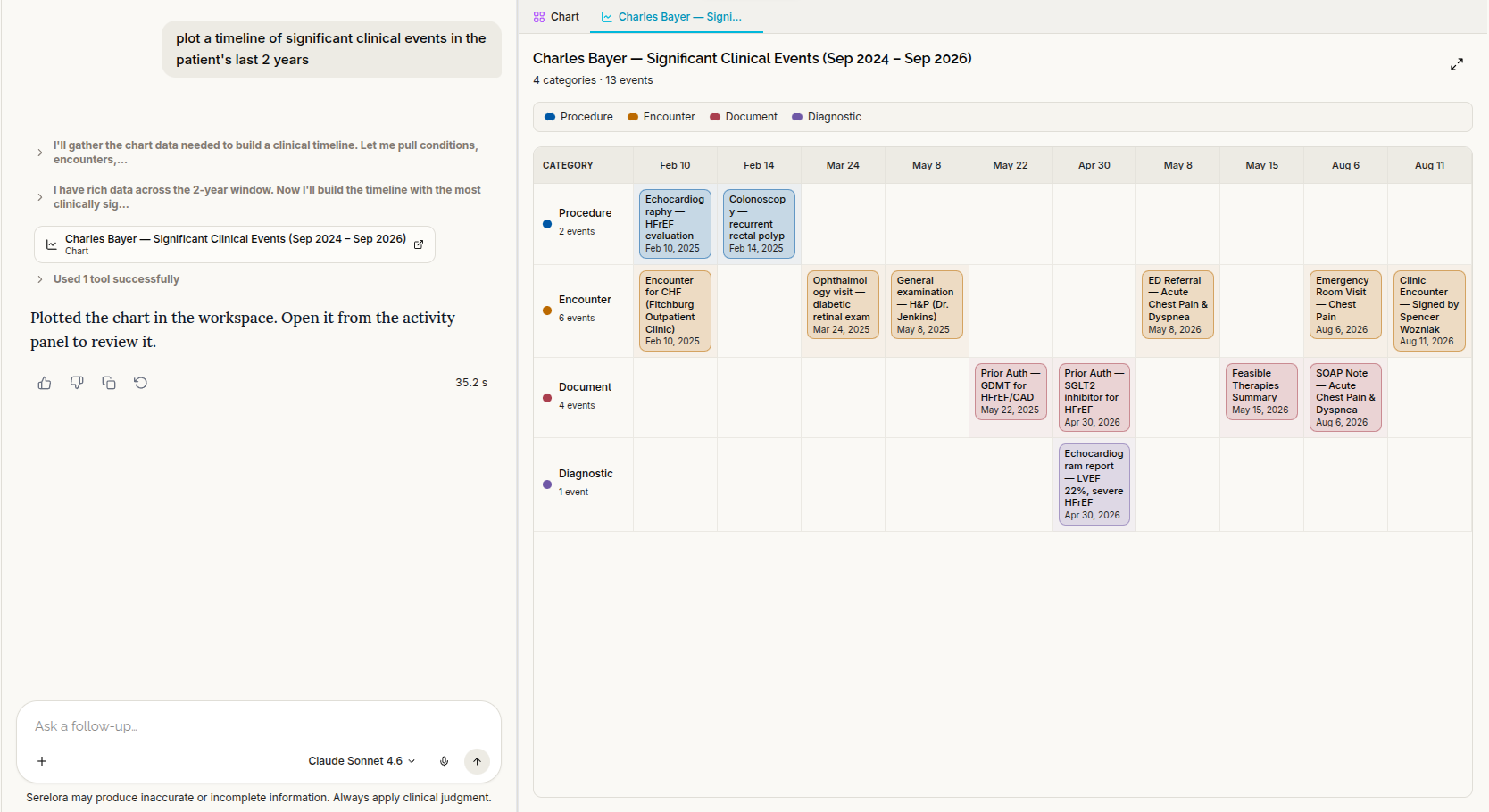Viewport: 1489px width, 812px height.
Task: Select the Feasible Therapies Summary document
Action: [1261, 392]
